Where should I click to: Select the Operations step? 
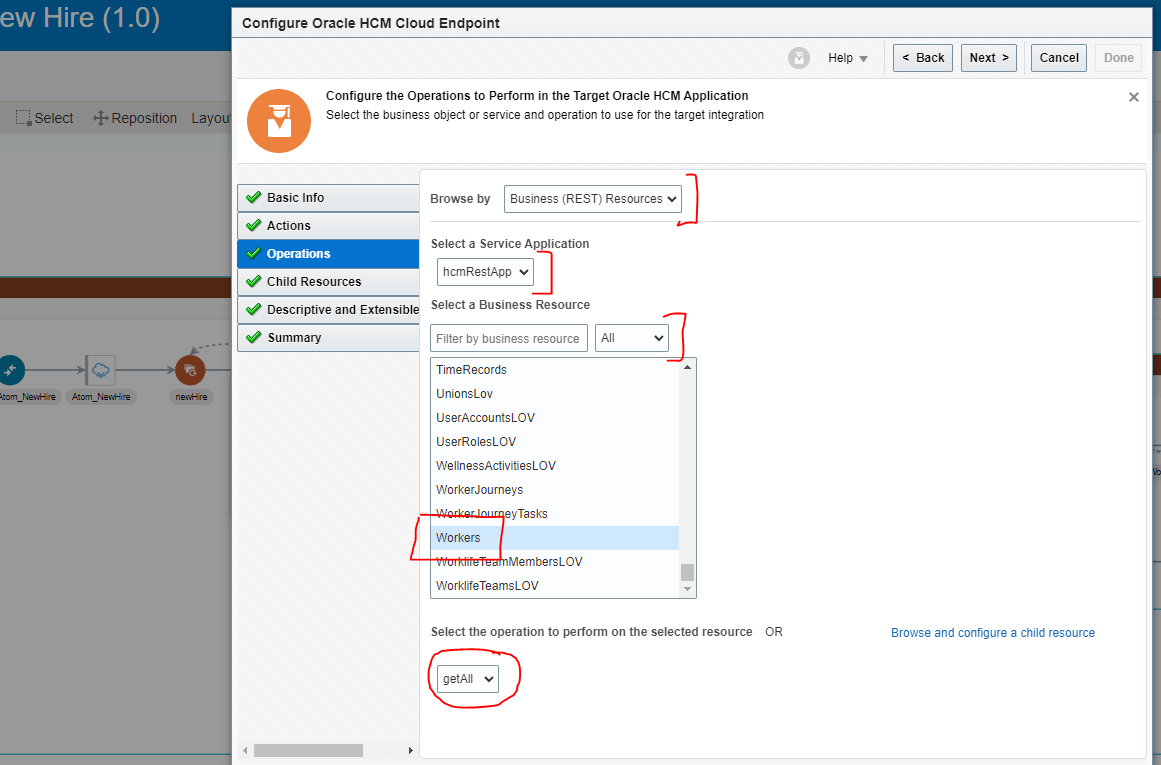tap(328, 253)
